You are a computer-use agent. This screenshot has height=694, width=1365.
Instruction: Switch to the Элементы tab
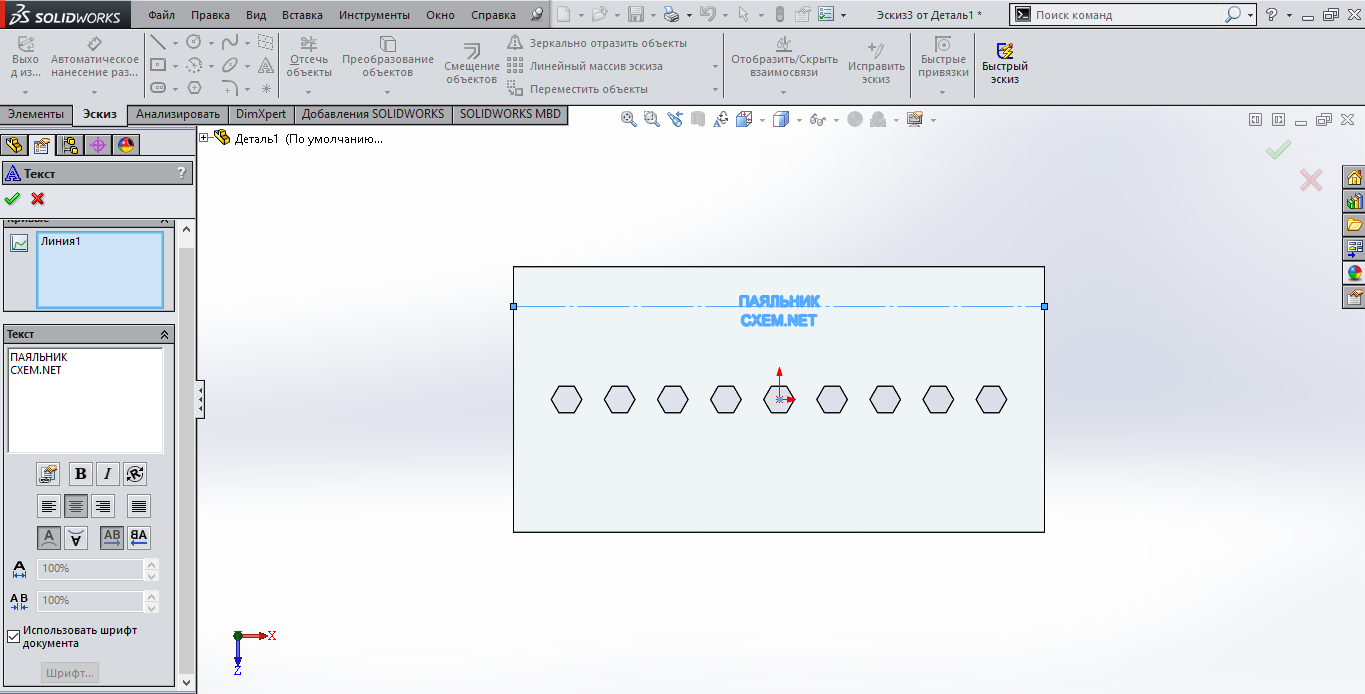click(36, 114)
